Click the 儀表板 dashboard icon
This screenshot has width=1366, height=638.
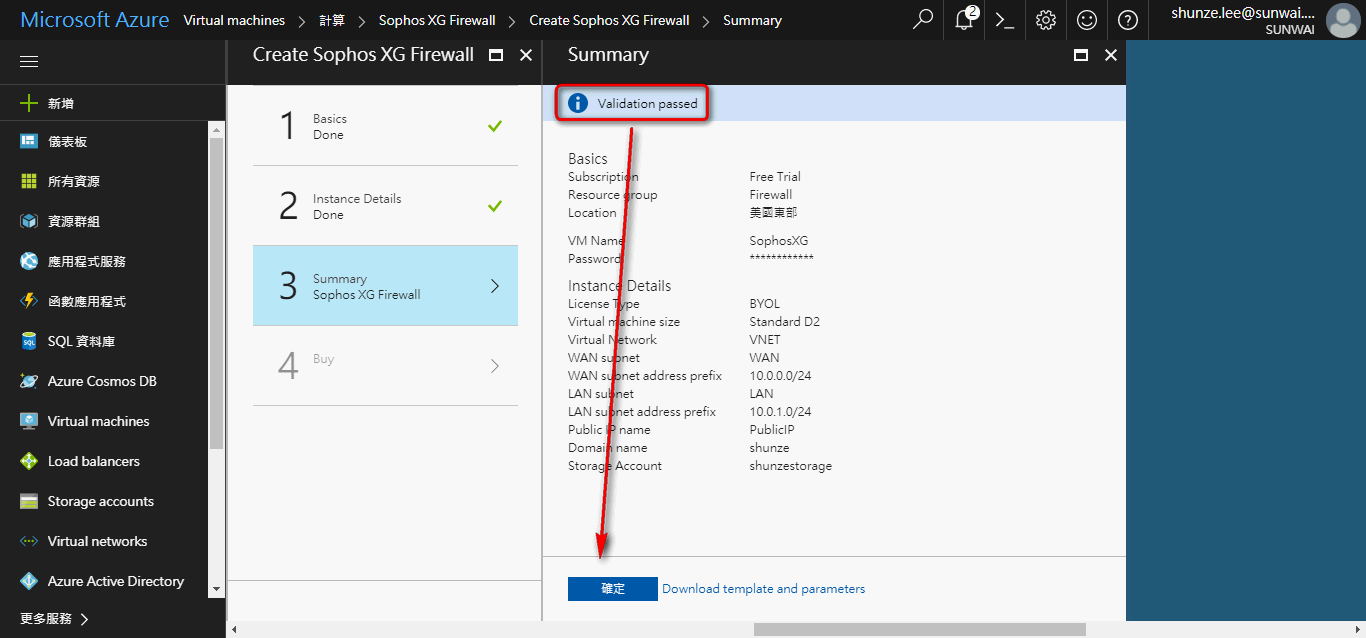click(29, 141)
